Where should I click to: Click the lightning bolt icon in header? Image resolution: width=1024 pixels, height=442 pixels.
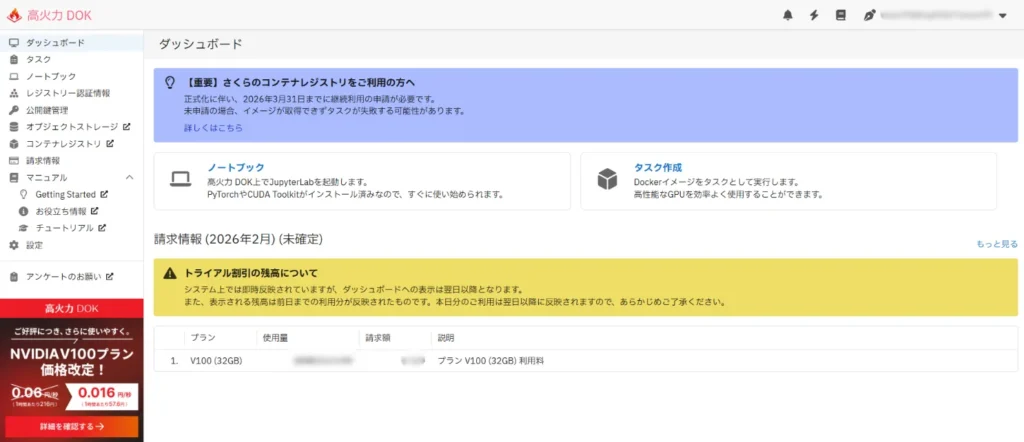[x=814, y=15]
